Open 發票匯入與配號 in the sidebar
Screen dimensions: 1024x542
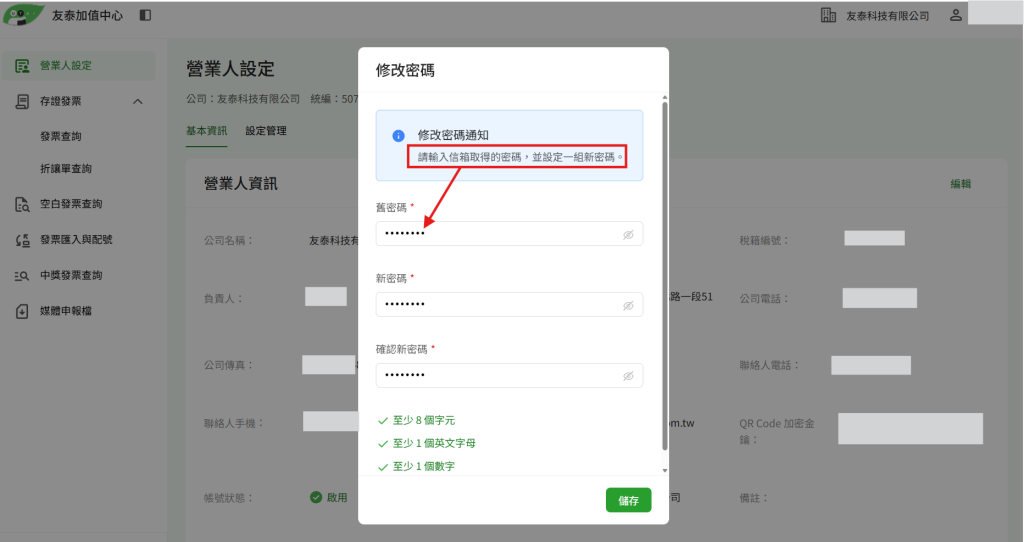[x=78, y=240]
